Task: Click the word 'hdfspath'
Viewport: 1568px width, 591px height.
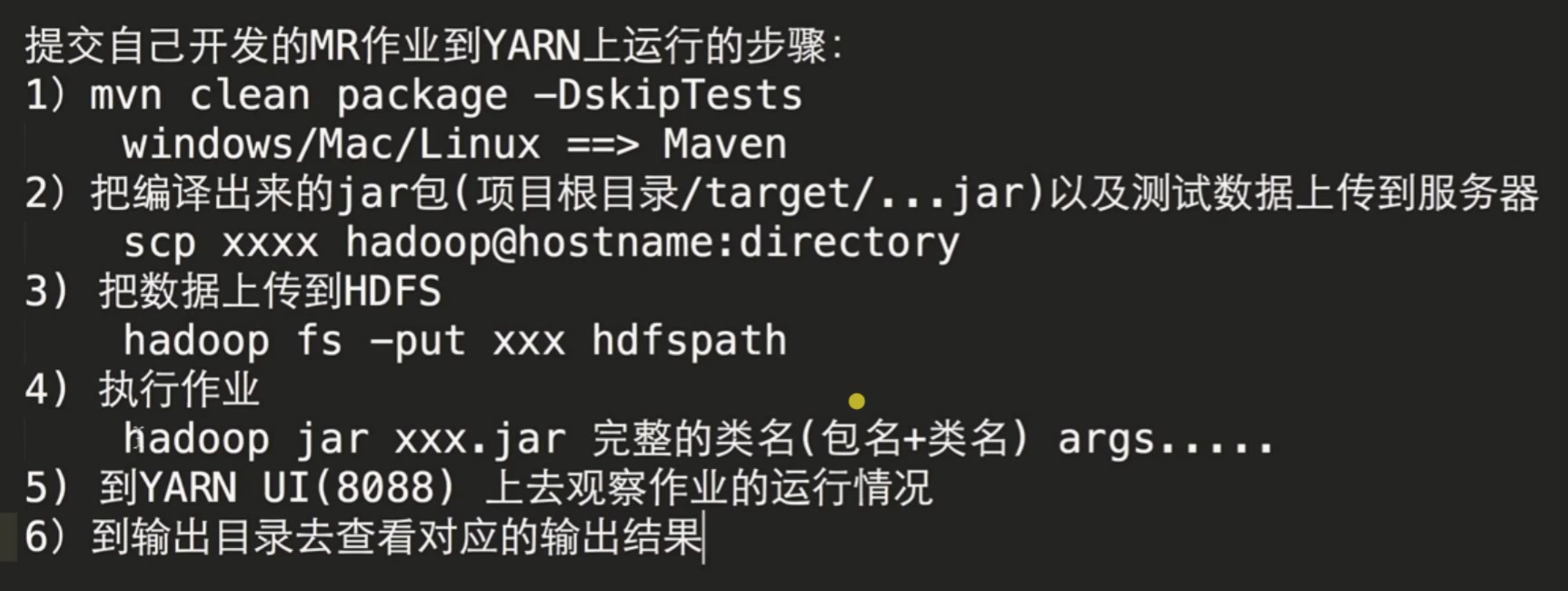Action: tap(690, 341)
